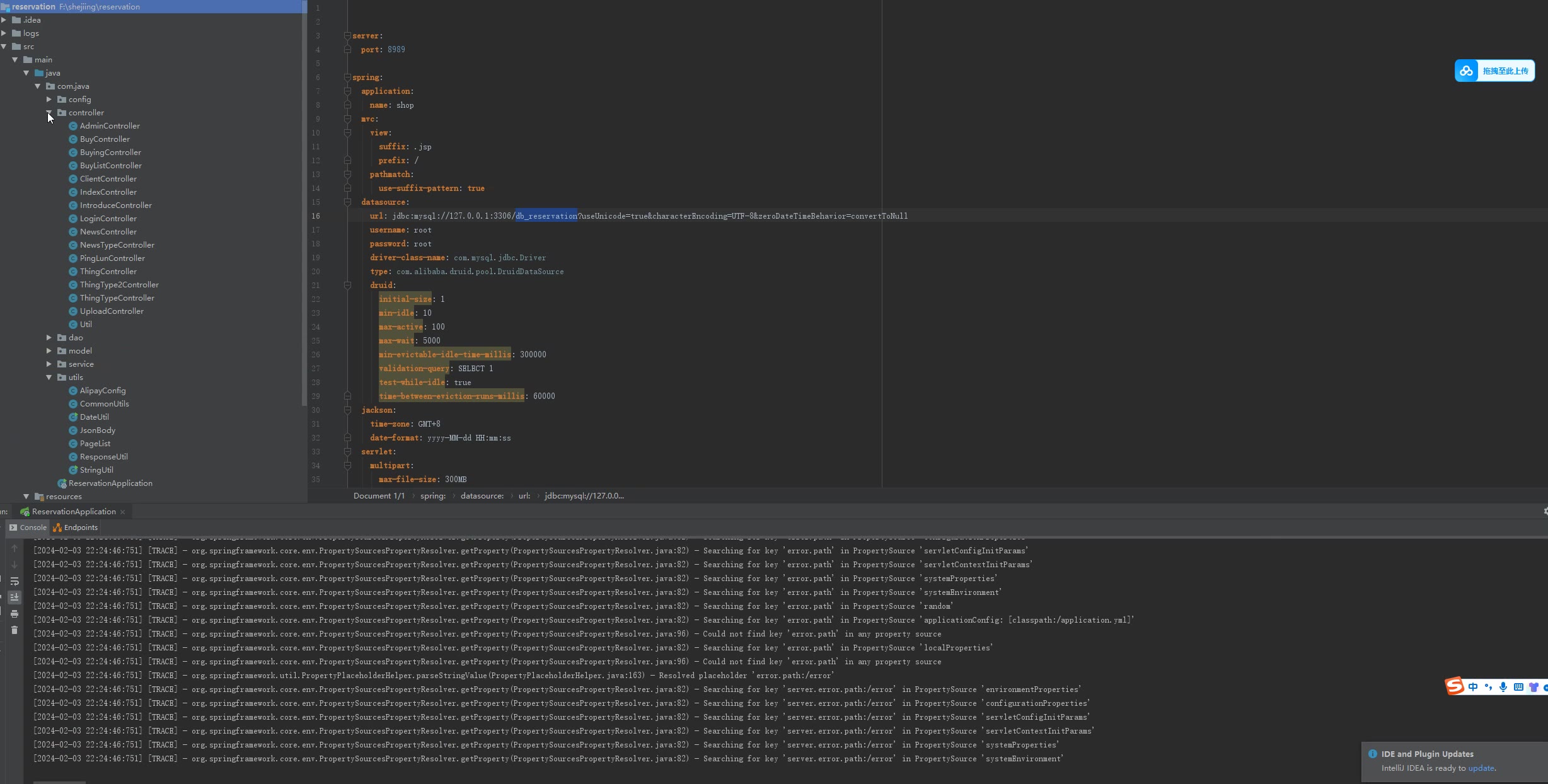Screen dimensions: 1548x784
Task: Click AlipayConfig class icon
Action: [72, 390]
